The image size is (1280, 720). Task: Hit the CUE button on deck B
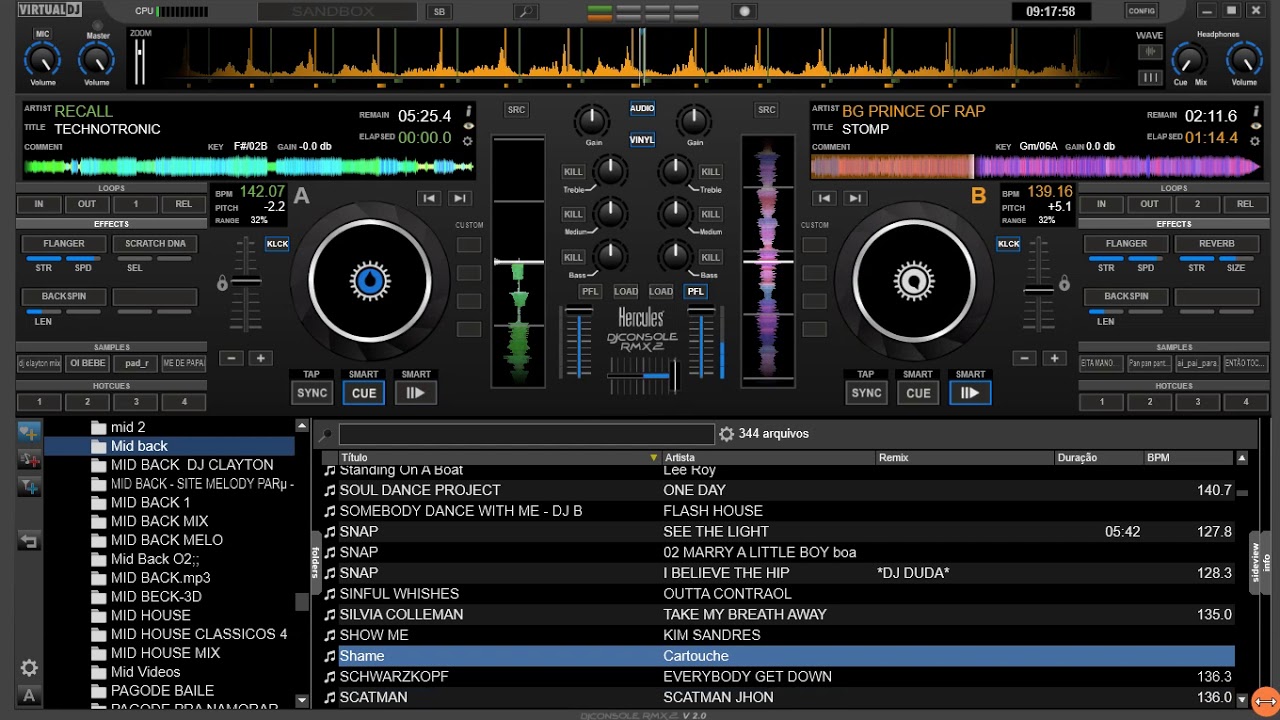coord(918,393)
